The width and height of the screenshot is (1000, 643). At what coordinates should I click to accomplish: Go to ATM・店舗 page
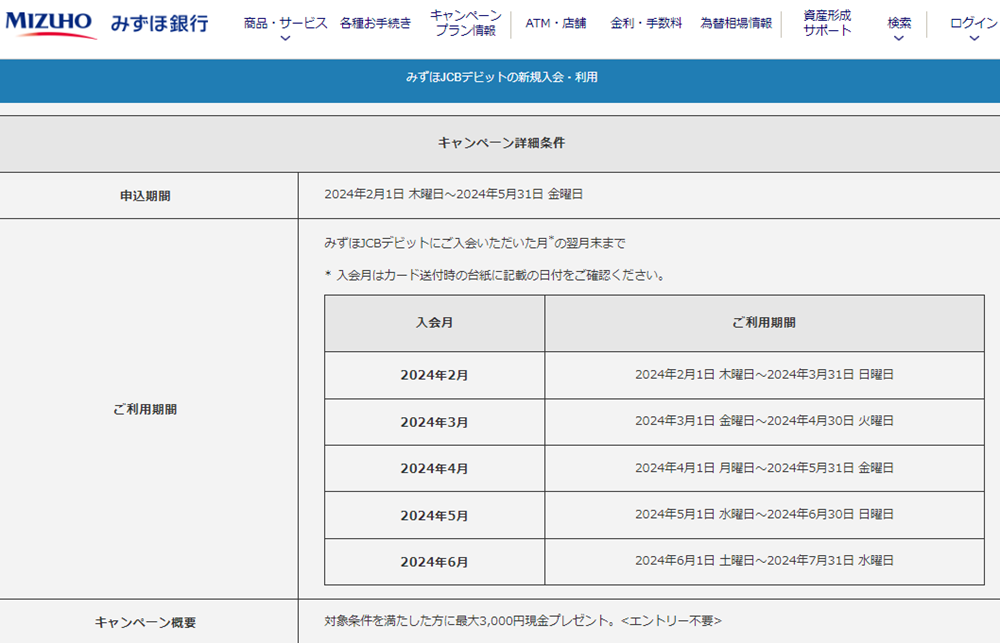[x=555, y=24]
